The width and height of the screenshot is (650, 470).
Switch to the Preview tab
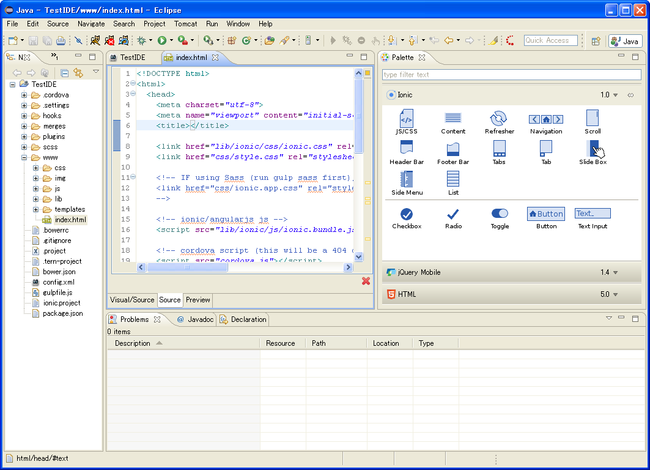pos(198,300)
